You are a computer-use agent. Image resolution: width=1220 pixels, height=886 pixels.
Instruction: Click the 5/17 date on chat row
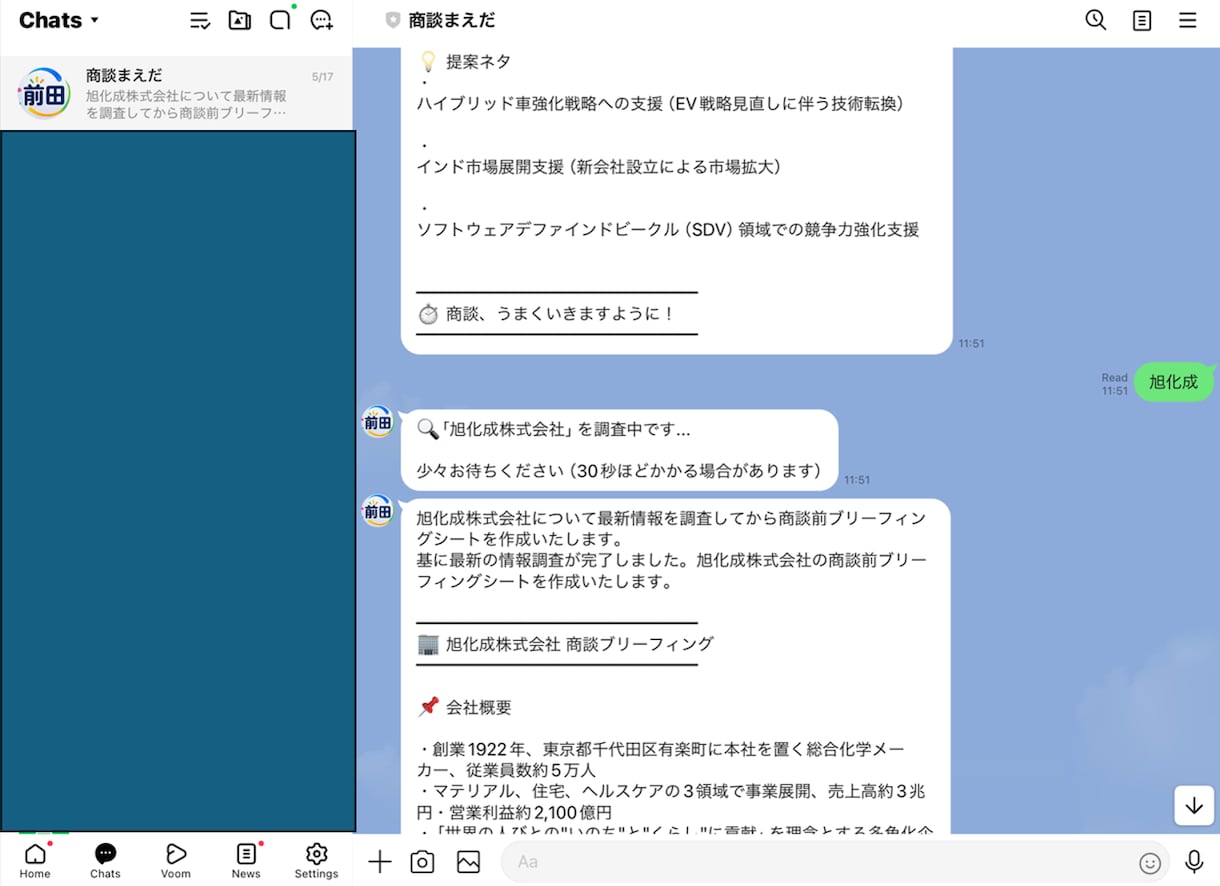click(322, 77)
